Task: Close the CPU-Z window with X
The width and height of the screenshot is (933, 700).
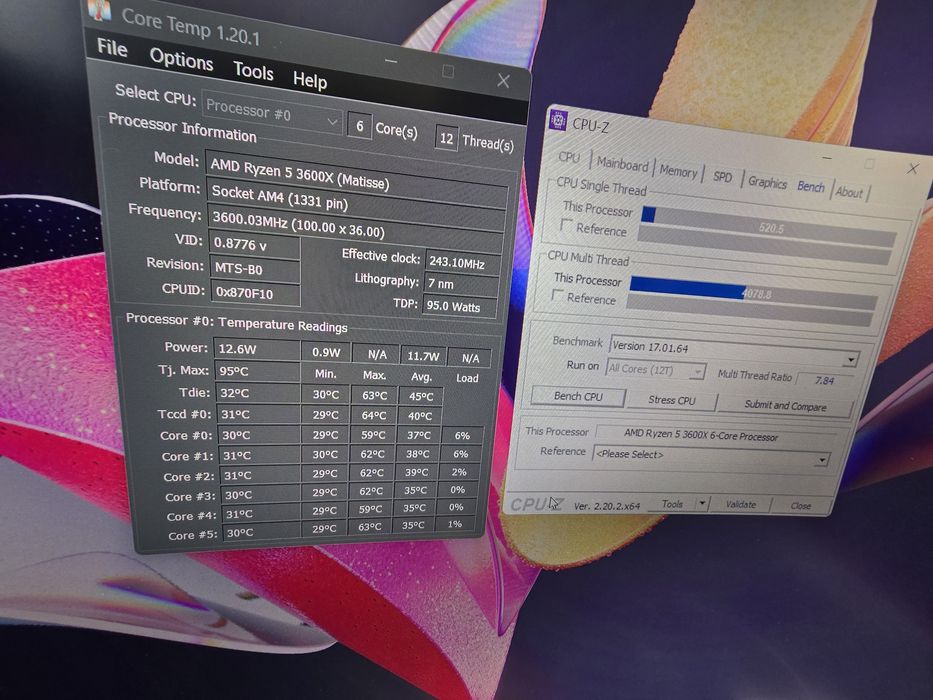Action: (913, 168)
